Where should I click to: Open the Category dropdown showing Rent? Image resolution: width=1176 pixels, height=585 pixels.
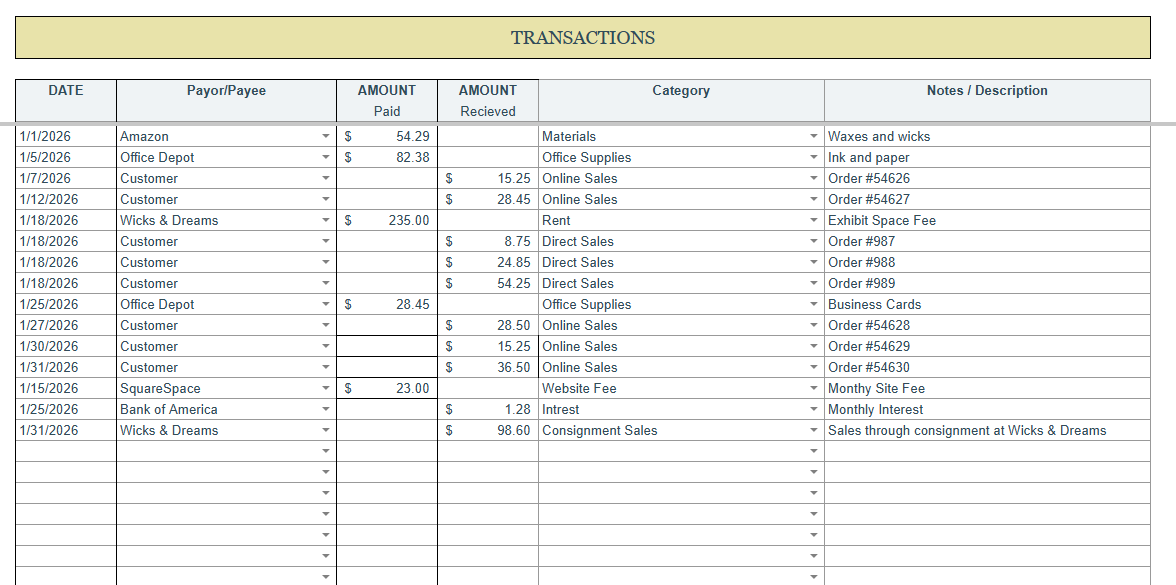tap(813, 220)
